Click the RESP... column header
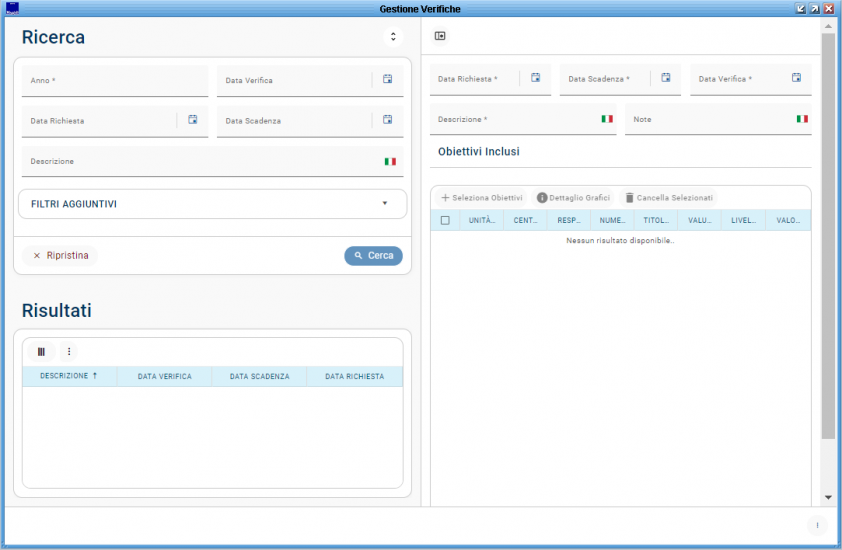 coord(569,220)
